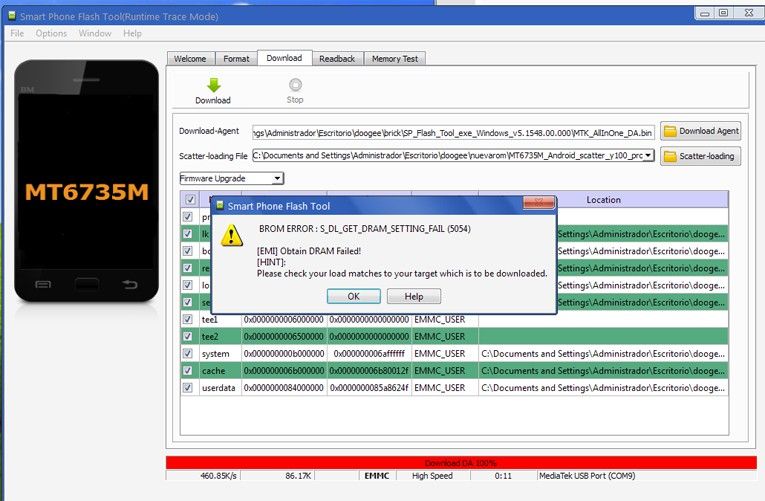Toggle the select-all header checkbox

click(x=190, y=200)
